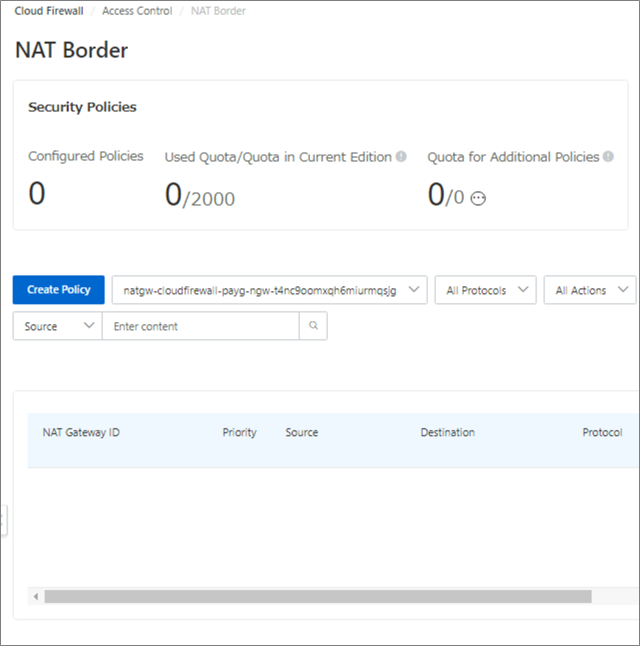Click the ellipsis icon next to 0/0 quota
The height and width of the screenshot is (646, 640).
[478, 199]
